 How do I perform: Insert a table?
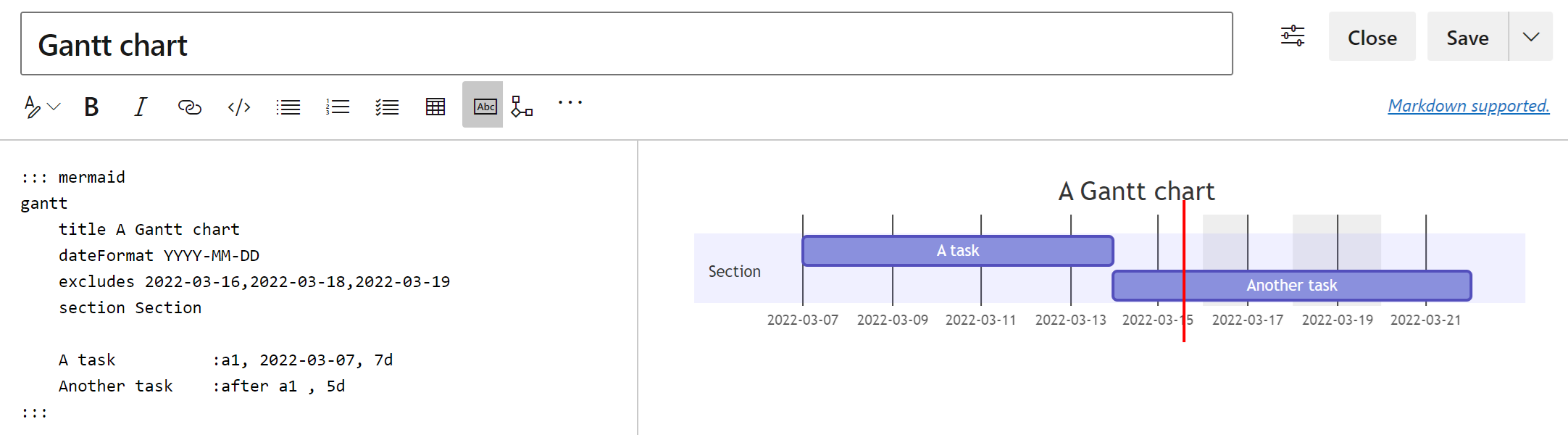click(x=435, y=106)
